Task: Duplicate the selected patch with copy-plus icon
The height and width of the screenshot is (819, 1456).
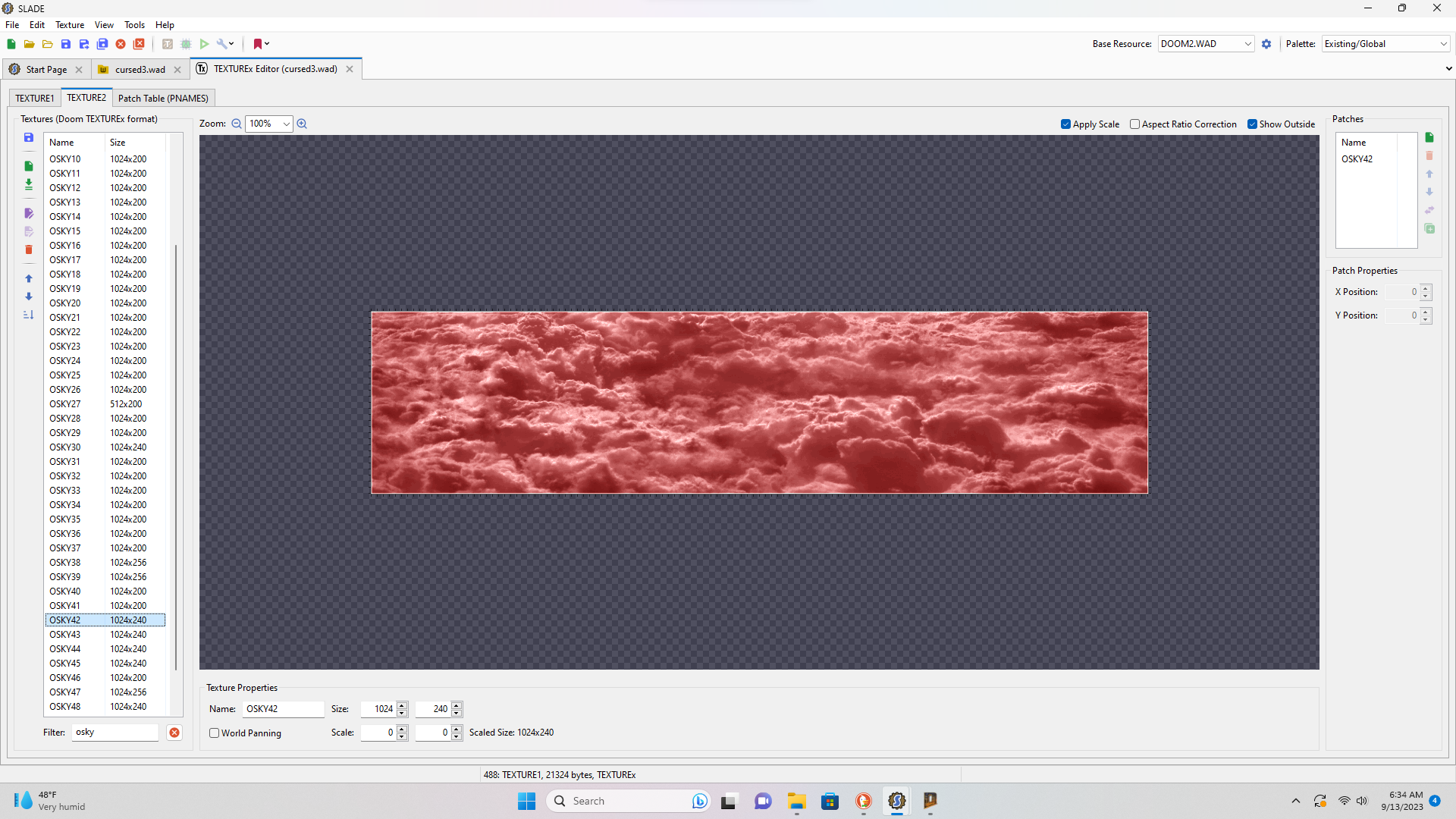Action: click(1429, 228)
